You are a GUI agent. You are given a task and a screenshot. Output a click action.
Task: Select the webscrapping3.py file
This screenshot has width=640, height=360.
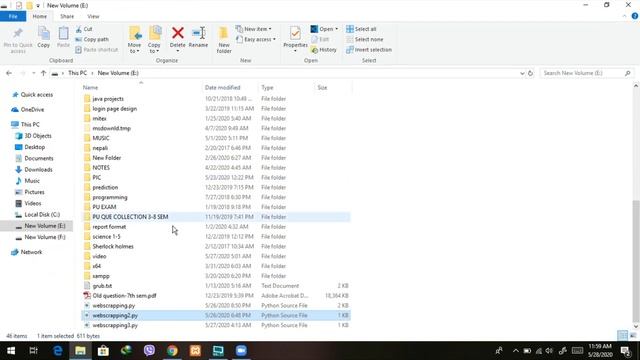click(x=216, y=325)
